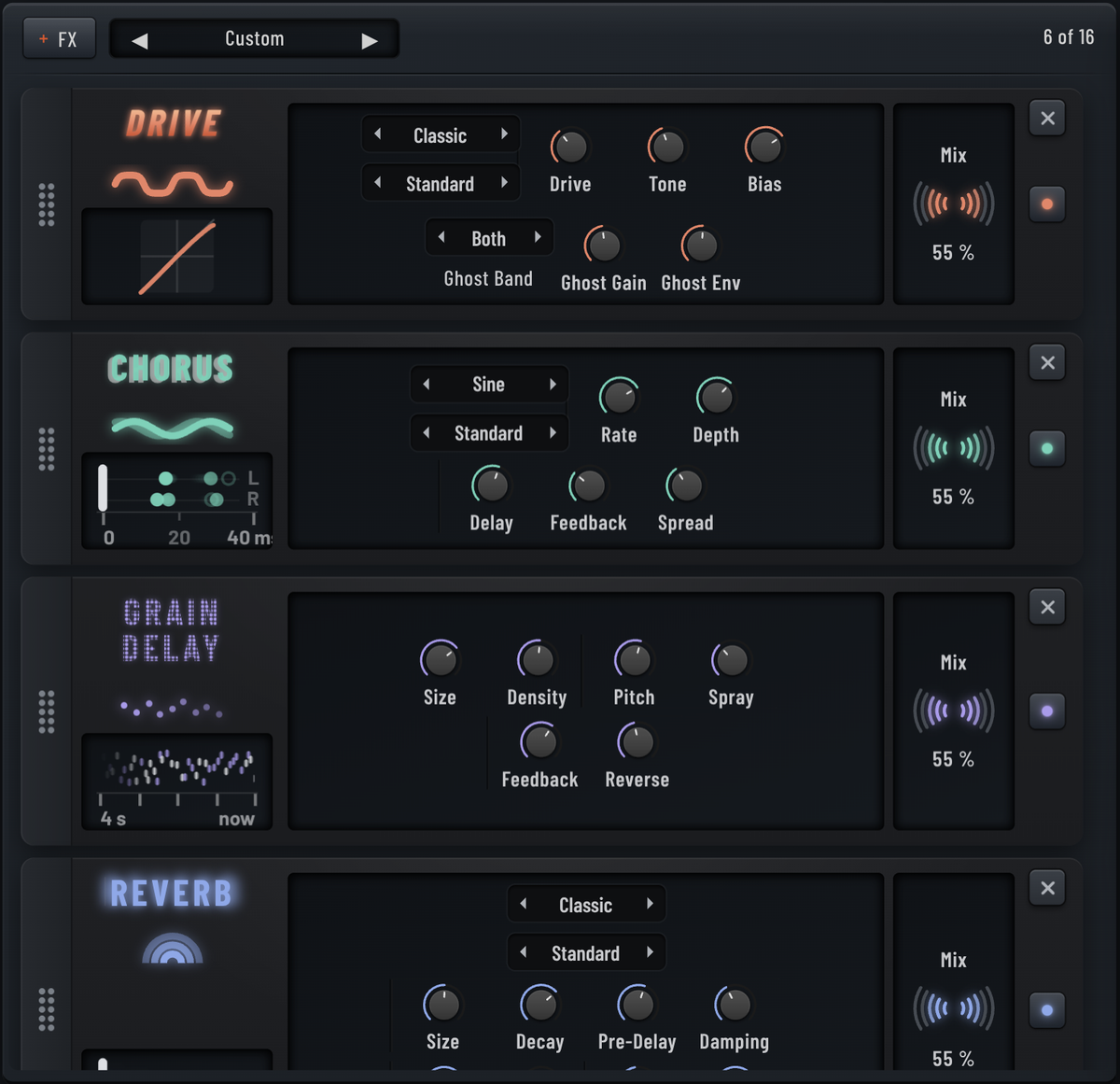Click the Grain Delay Spray knob
1120x1084 pixels.
(731, 660)
